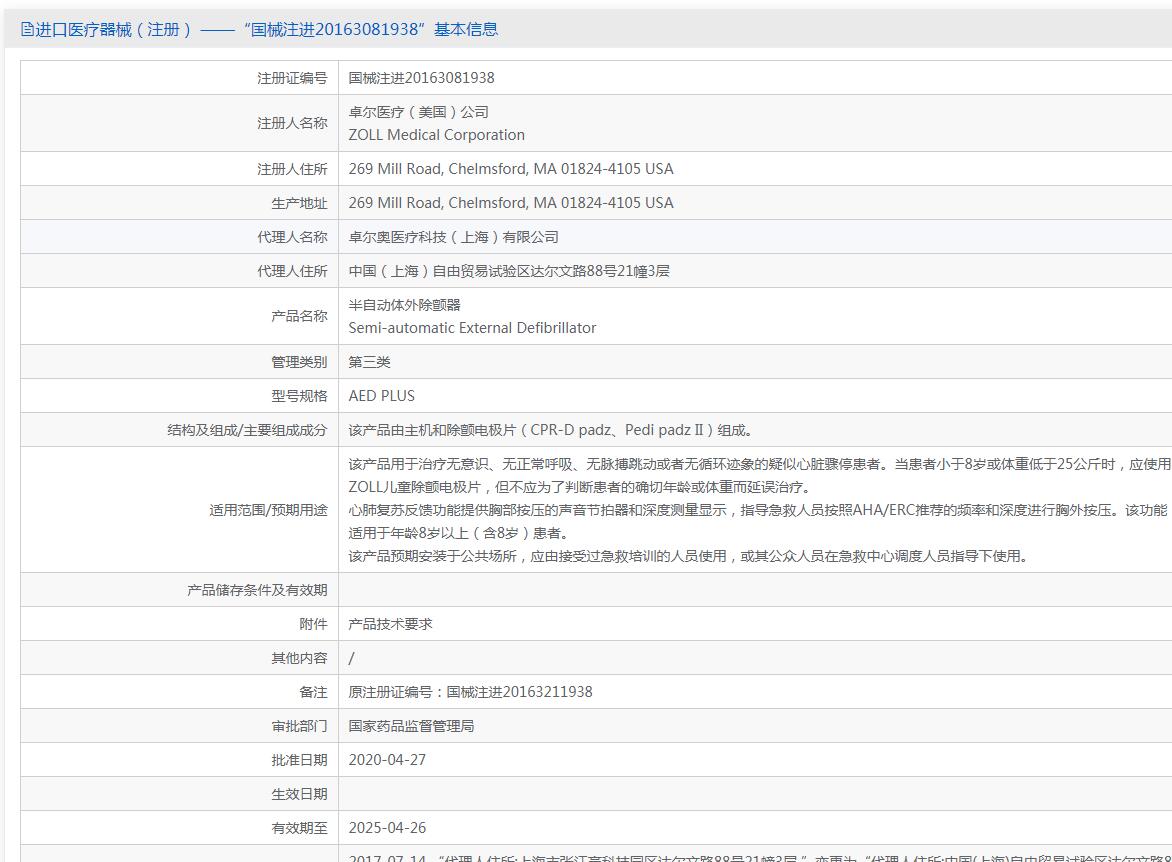Click the registration number value 国械注进20163081938

pyautogui.click(x=421, y=78)
